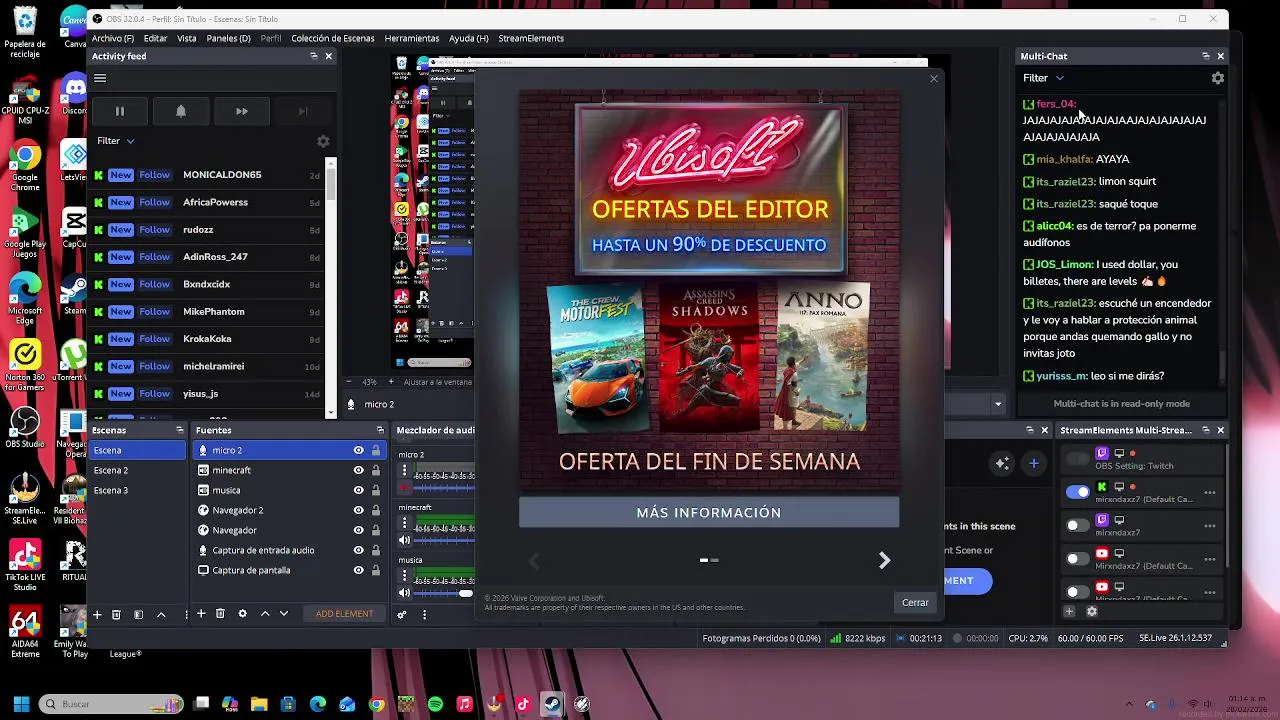Close Steam promo with top X
This screenshot has width=1280, height=720.
tap(934, 78)
